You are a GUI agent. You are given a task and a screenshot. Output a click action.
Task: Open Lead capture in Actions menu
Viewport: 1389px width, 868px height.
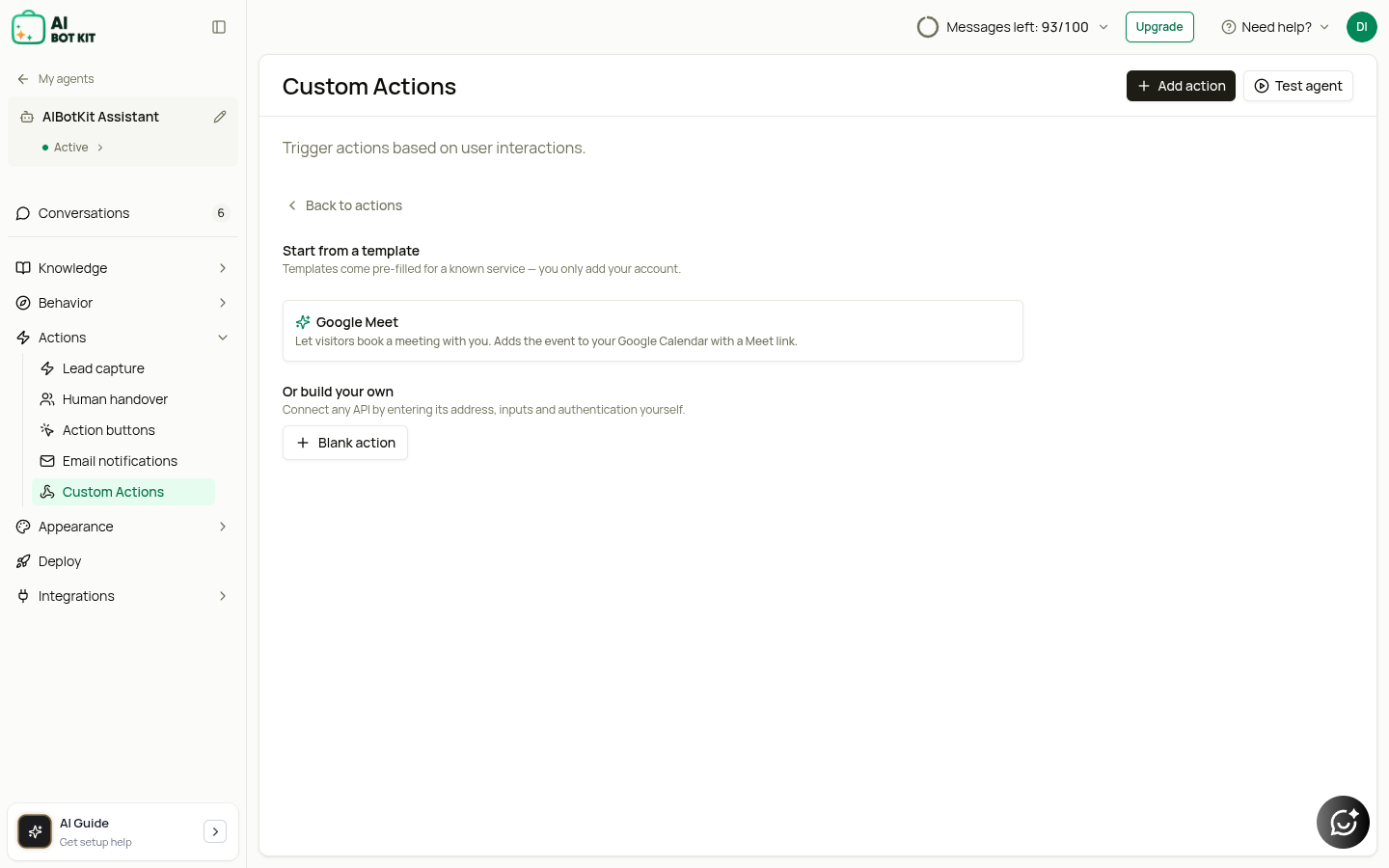[x=123, y=368]
